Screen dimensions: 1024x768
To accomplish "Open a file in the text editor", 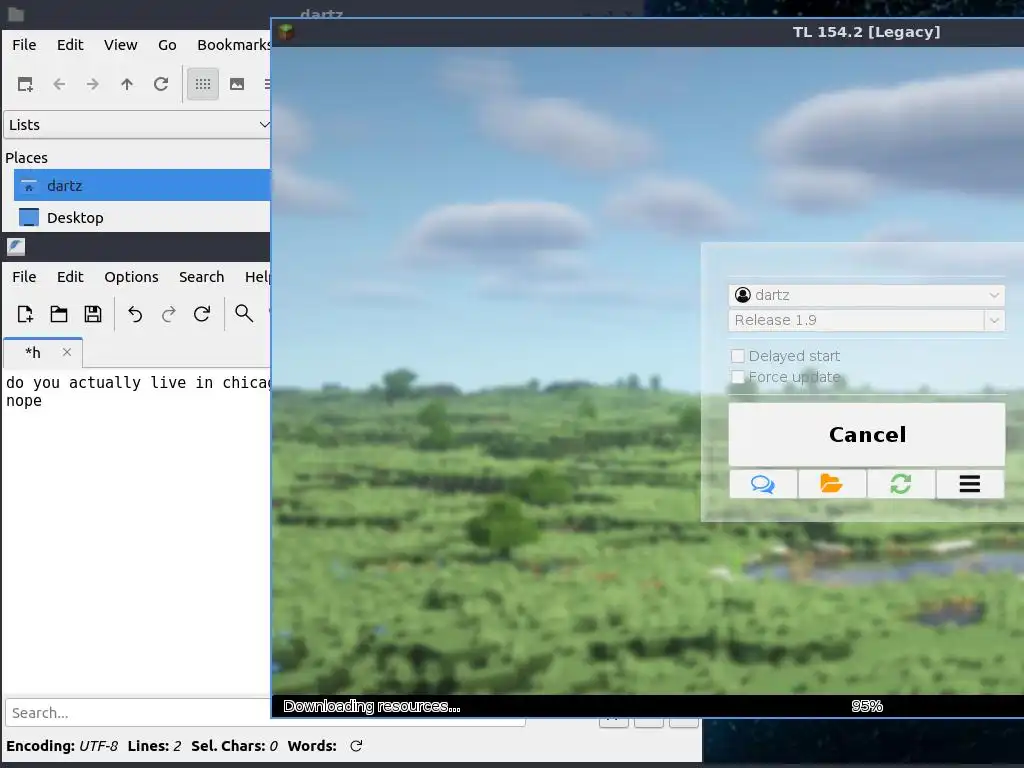I will (59, 314).
